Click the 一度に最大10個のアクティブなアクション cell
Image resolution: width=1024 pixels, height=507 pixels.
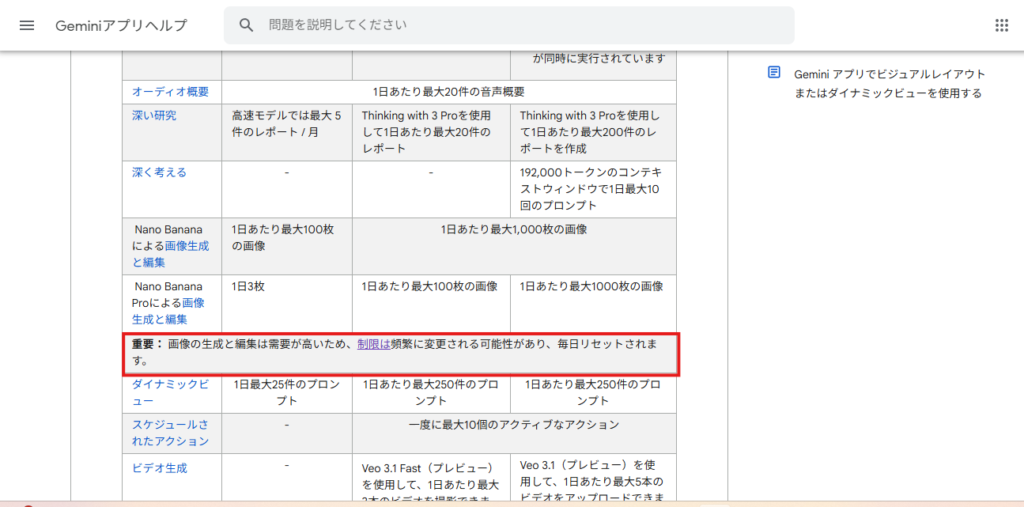pos(513,425)
